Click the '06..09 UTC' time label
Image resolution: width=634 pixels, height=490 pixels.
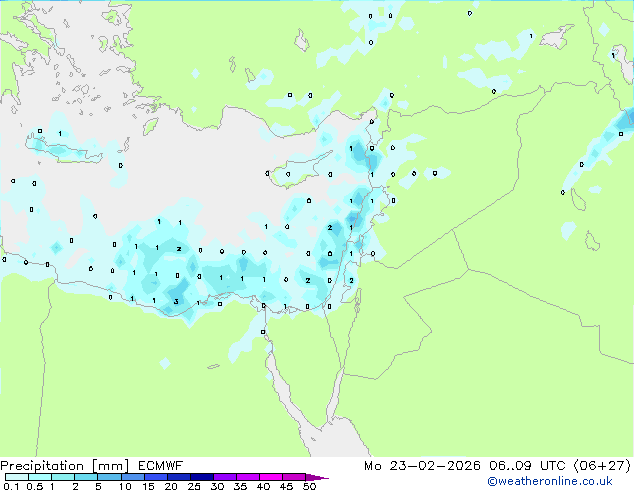(x=527, y=466)
